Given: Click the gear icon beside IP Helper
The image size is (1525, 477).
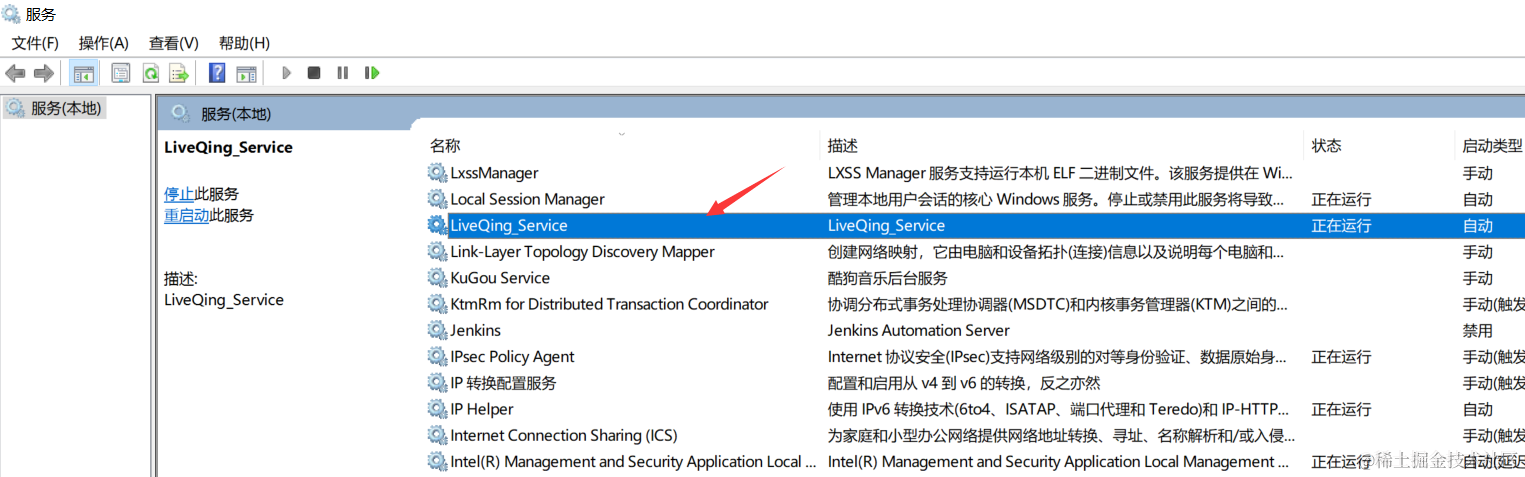Looking at the screenshot, I should (437, 409).
